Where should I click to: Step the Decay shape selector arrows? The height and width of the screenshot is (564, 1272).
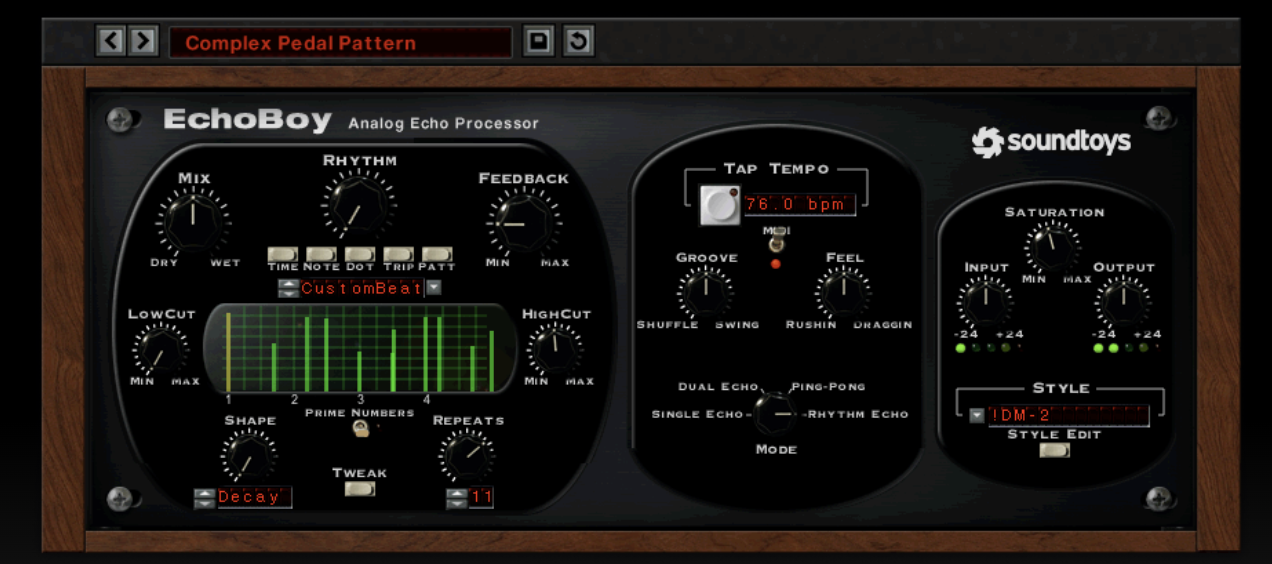[204, 497]
